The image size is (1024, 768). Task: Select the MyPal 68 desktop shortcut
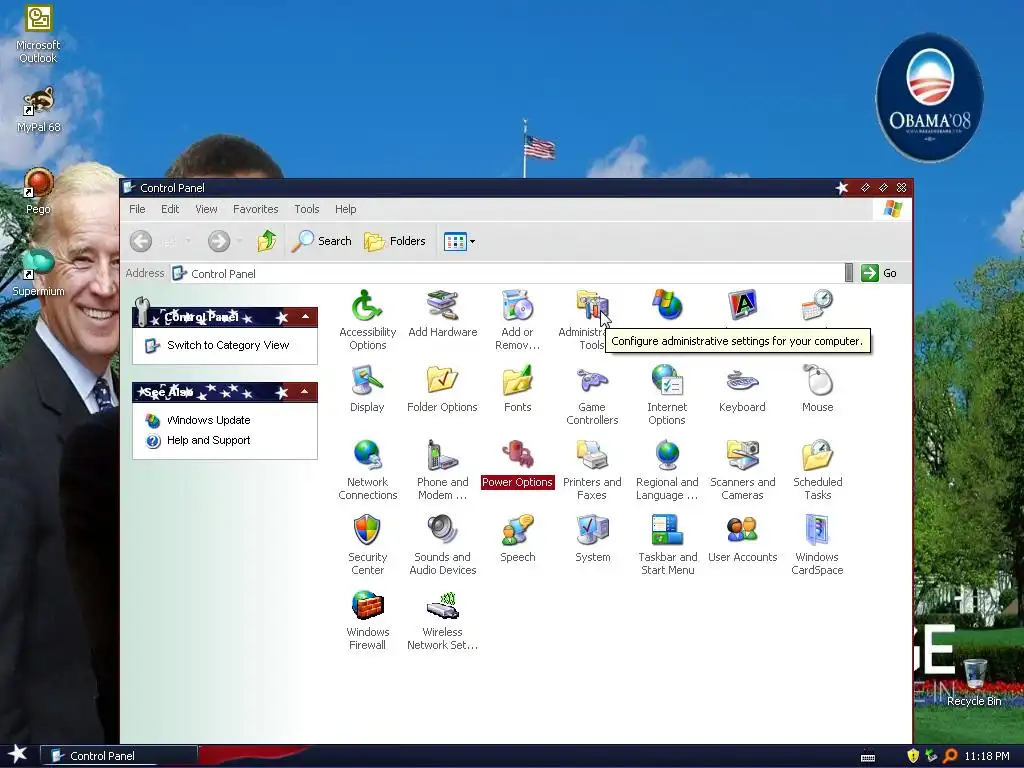[38, 110]
